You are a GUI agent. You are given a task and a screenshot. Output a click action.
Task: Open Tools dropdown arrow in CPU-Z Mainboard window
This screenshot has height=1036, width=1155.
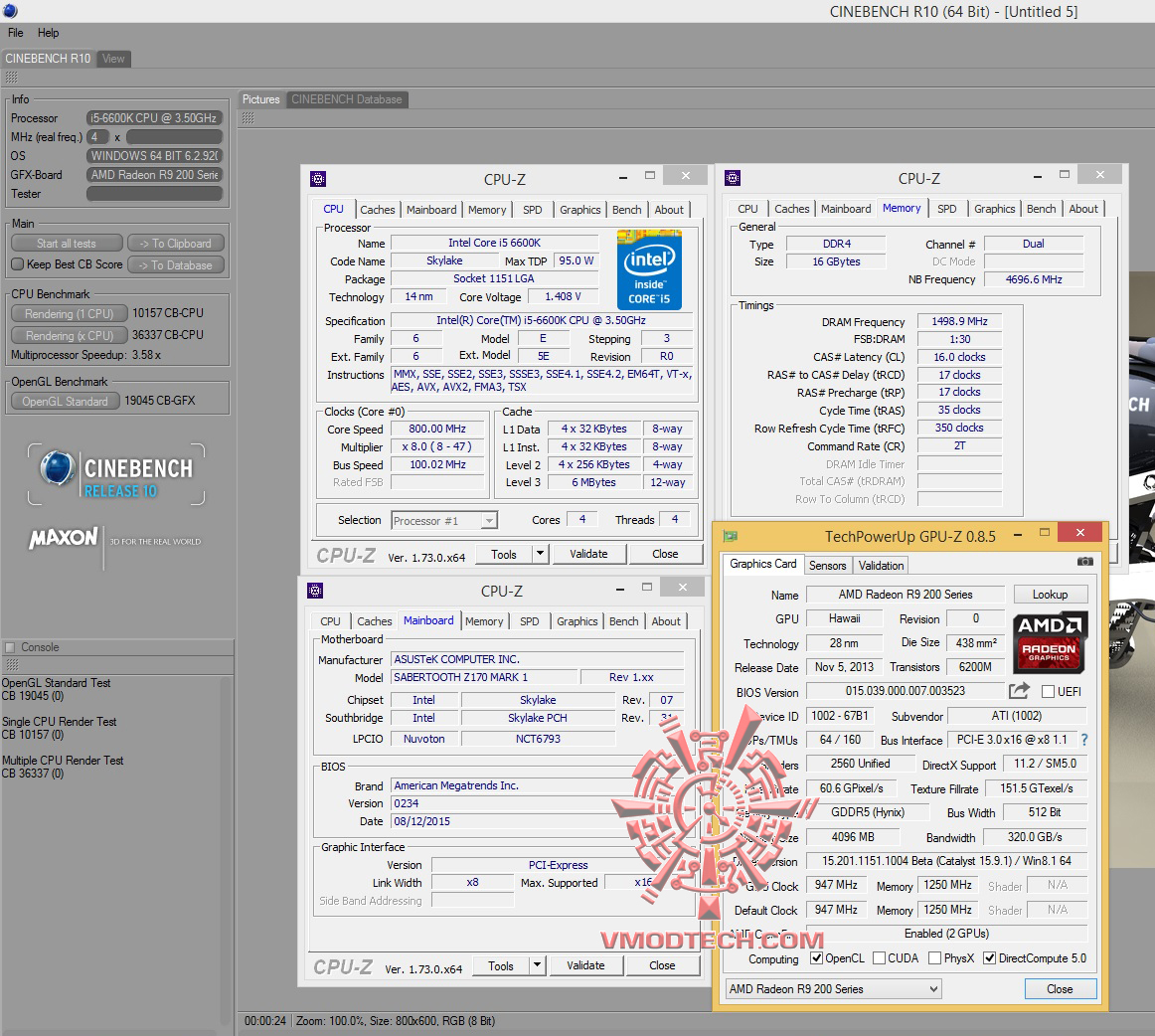point(537,965)
